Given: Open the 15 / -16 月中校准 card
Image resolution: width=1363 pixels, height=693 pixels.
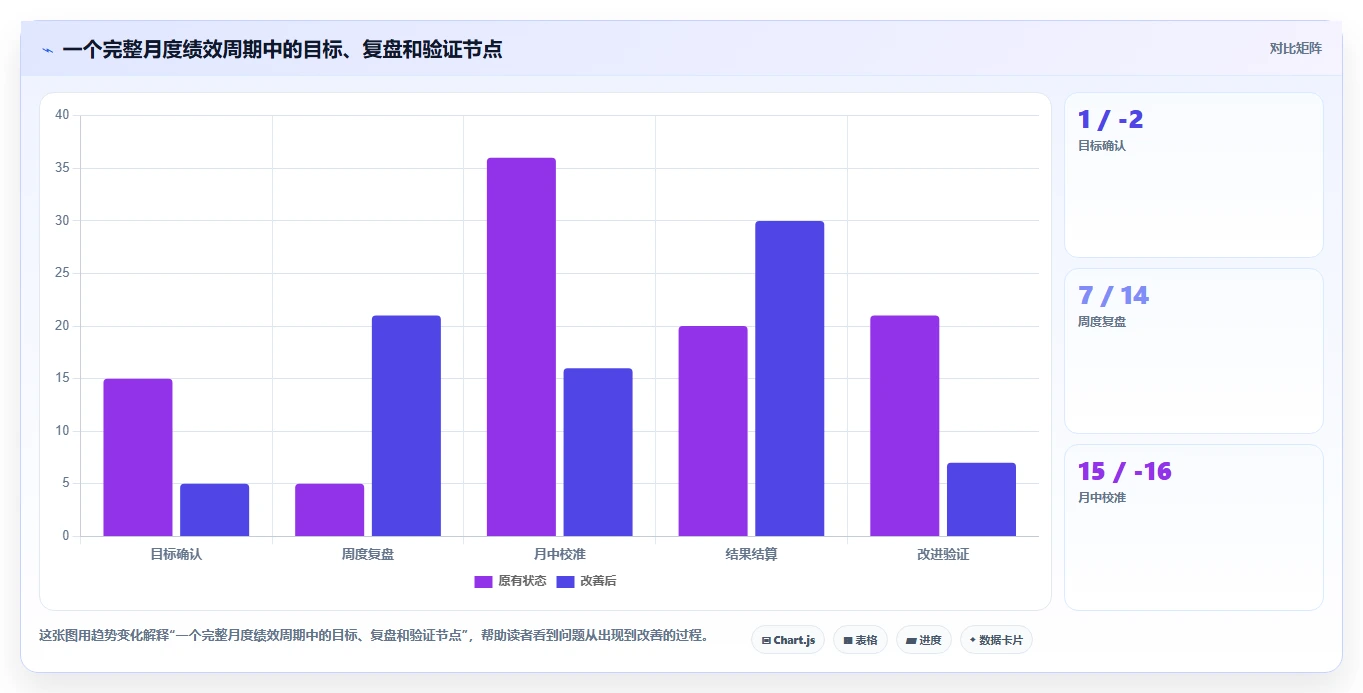Looking at the screenshot, I should pos(1194,527).
